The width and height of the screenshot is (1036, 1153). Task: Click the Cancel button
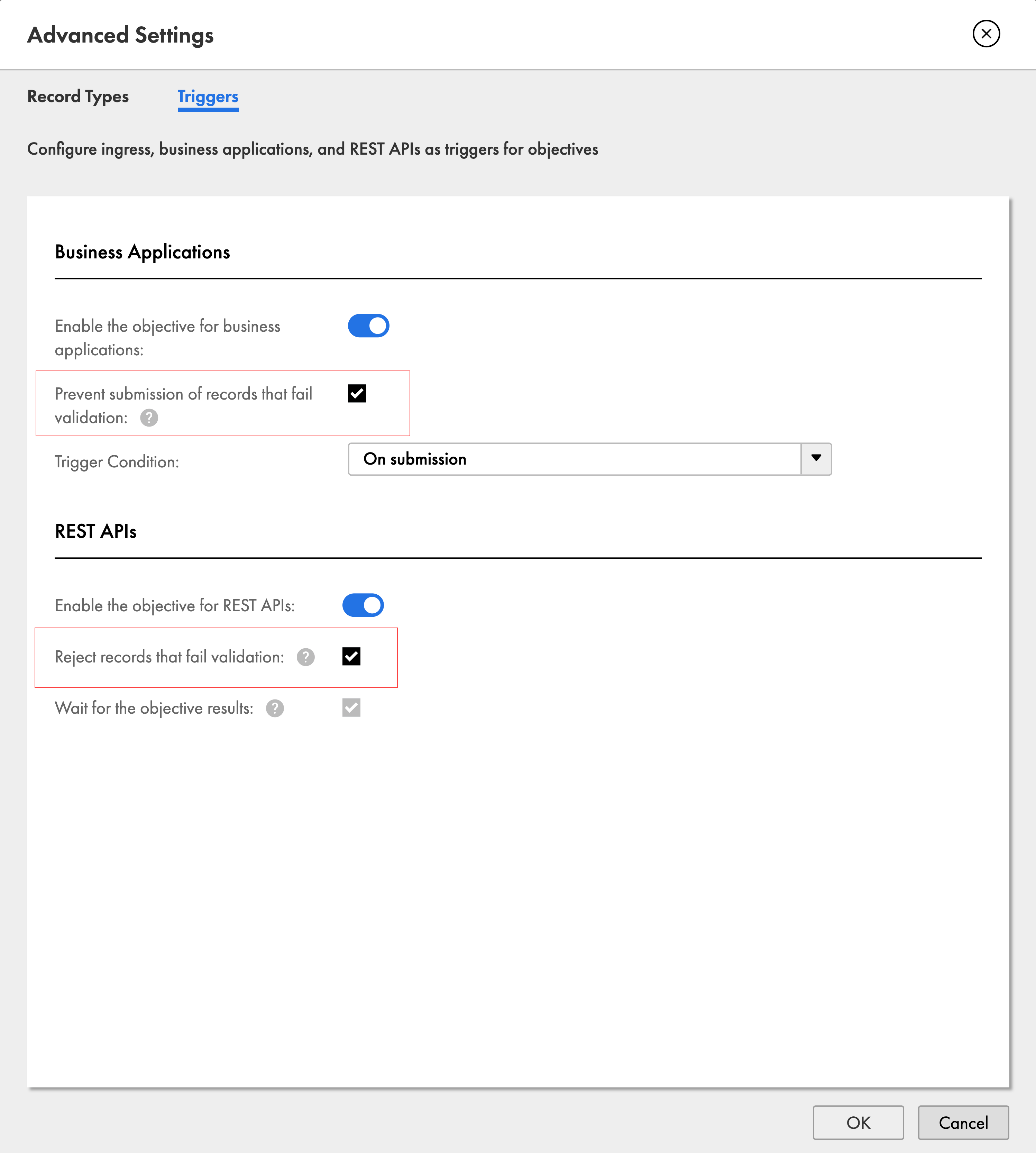coord(963,1122)
